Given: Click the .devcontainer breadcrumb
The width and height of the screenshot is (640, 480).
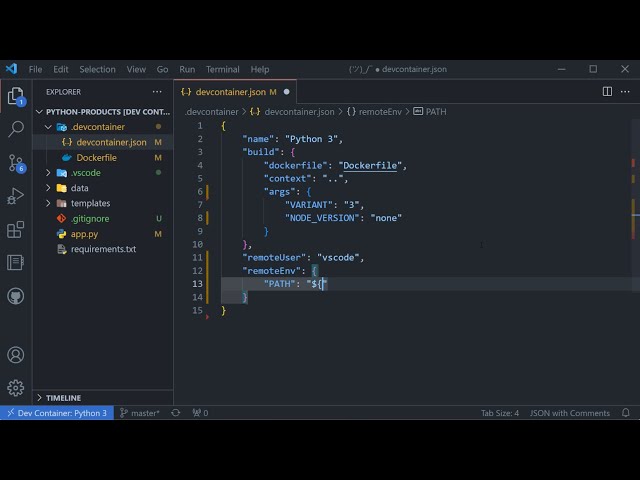Looking at the screenshot, I should pyautogui.click(x=211, y=111).
